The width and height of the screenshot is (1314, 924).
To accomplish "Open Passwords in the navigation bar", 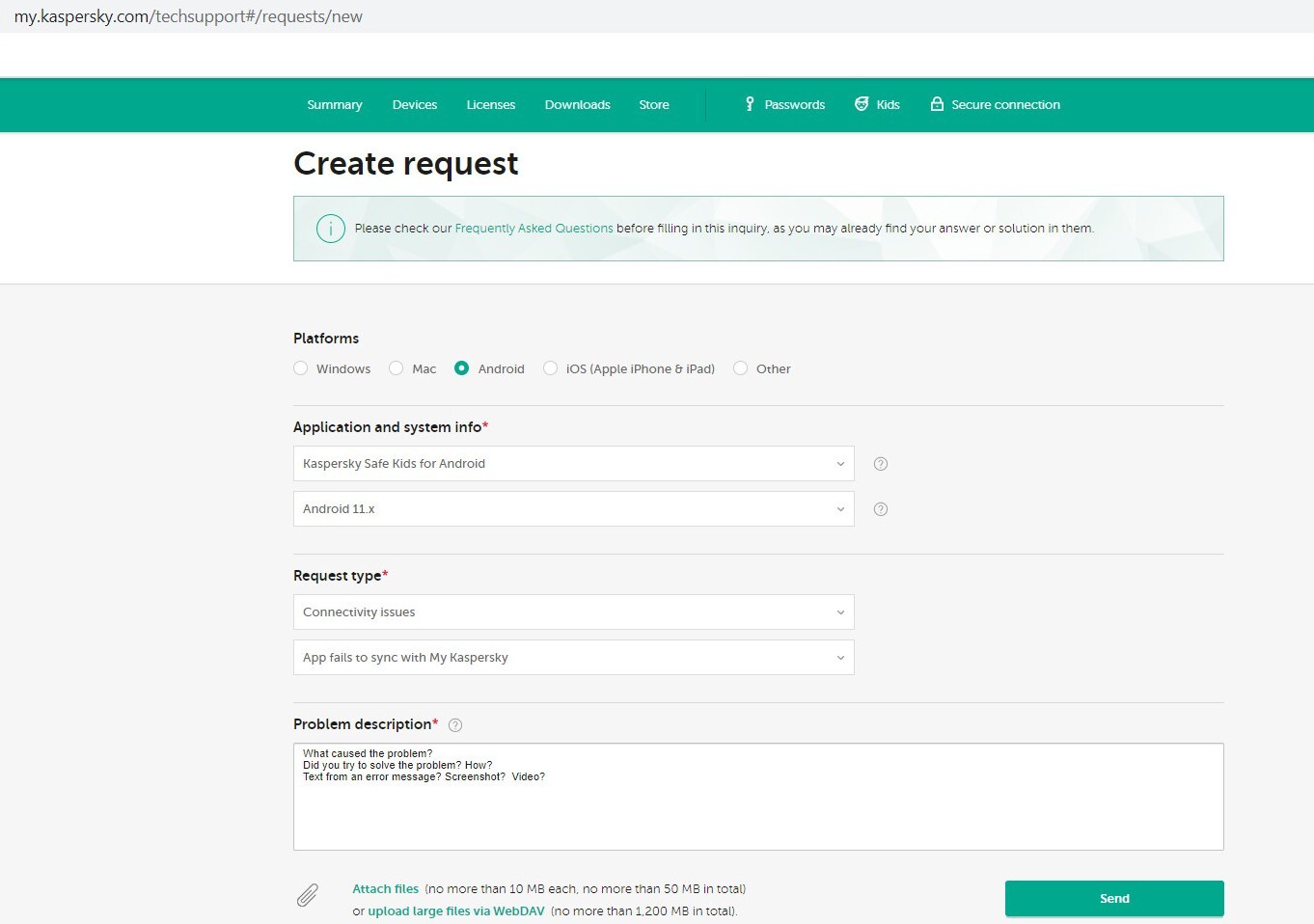I will (795, 105).
